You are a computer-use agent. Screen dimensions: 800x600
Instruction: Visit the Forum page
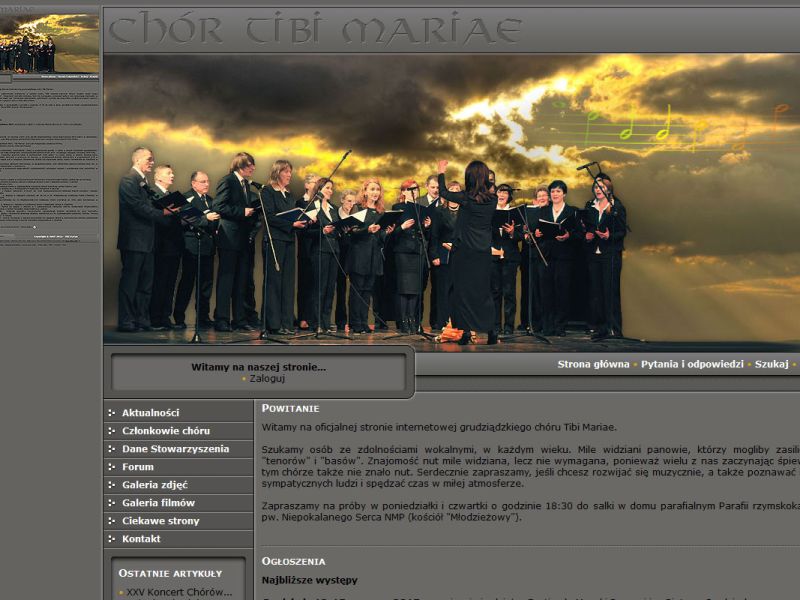(x=138, y=467)
